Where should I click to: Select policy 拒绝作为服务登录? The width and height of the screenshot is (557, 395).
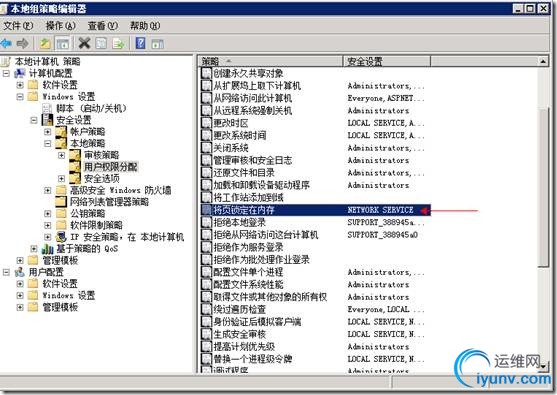click(248, 247)
